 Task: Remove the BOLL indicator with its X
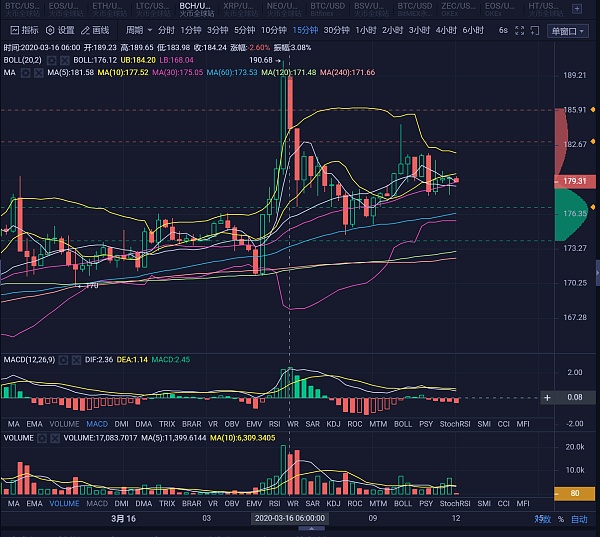(64, 60)
